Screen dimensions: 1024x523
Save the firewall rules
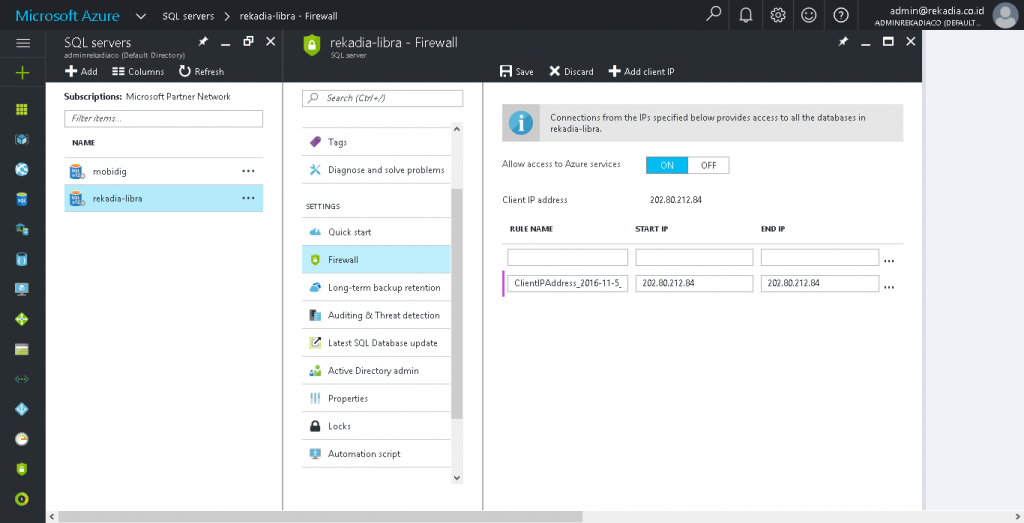pos(517,72)
